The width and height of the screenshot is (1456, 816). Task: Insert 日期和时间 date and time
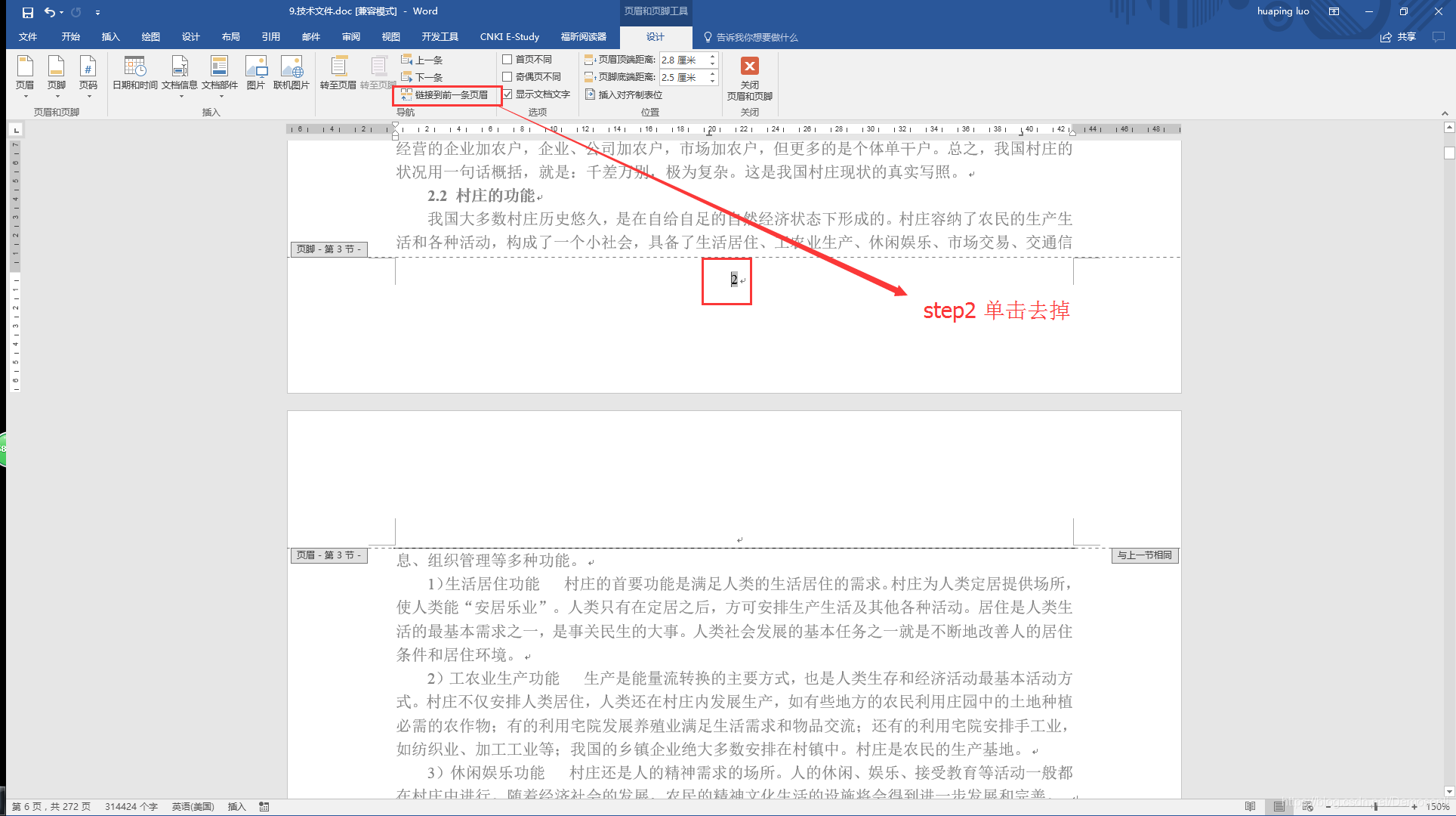point(135,73)
